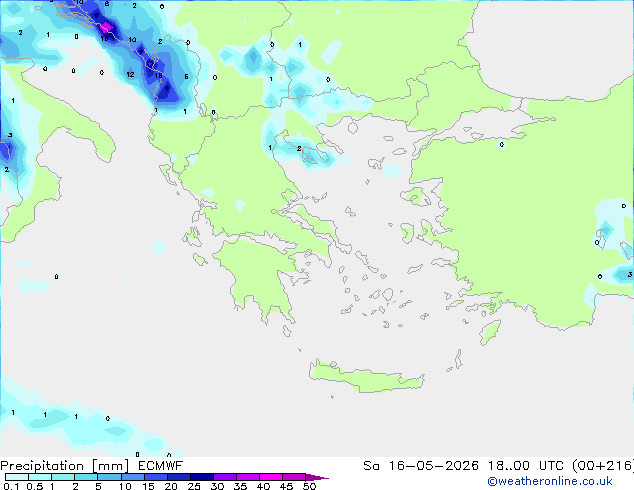Click the 45–50 mm legend swatch
The height and width of the screenshot is (490, 634).
tap(294, 477)
